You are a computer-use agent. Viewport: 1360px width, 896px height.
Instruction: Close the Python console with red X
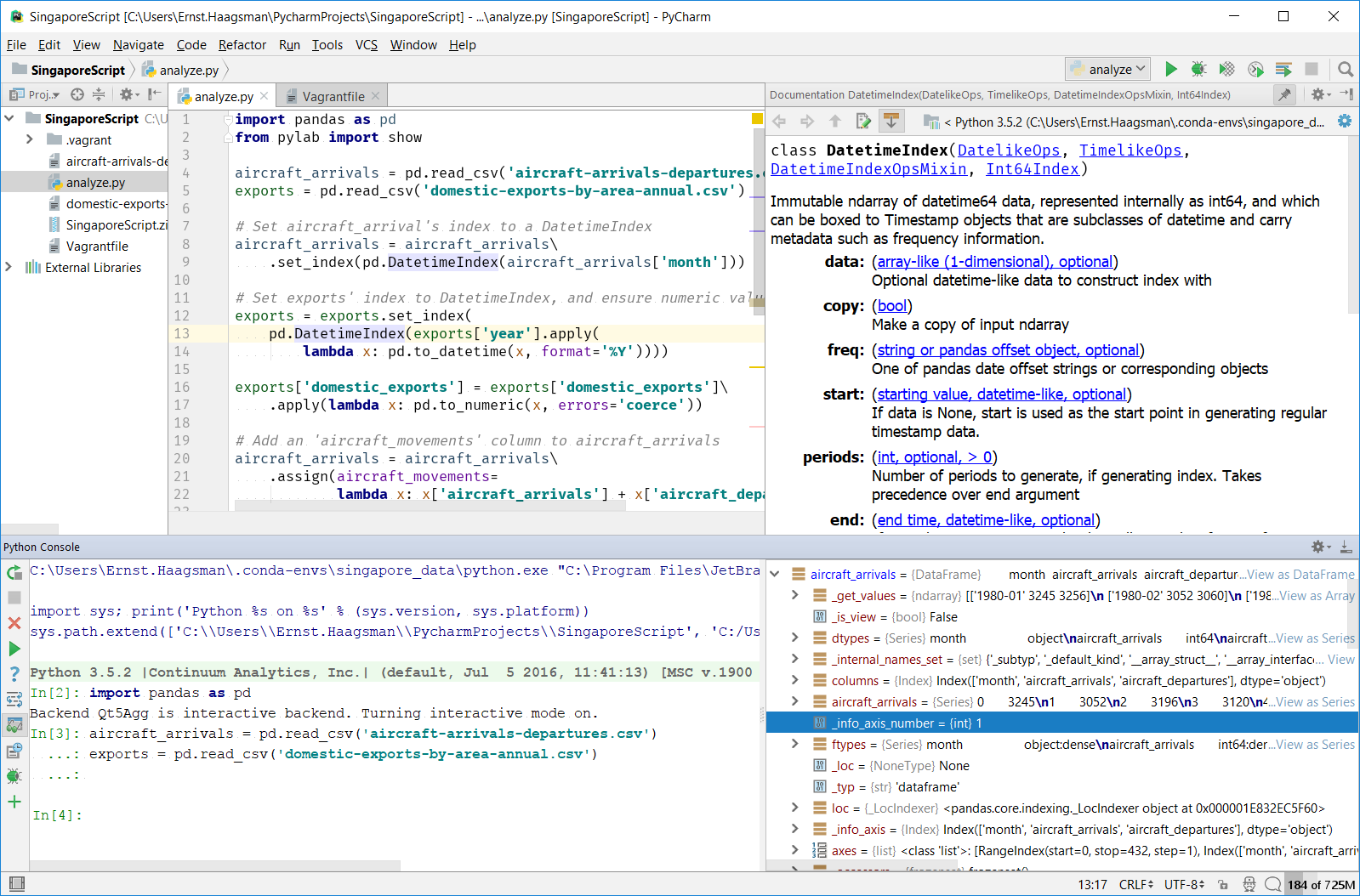pyautogui.click(x=14, y=623)
